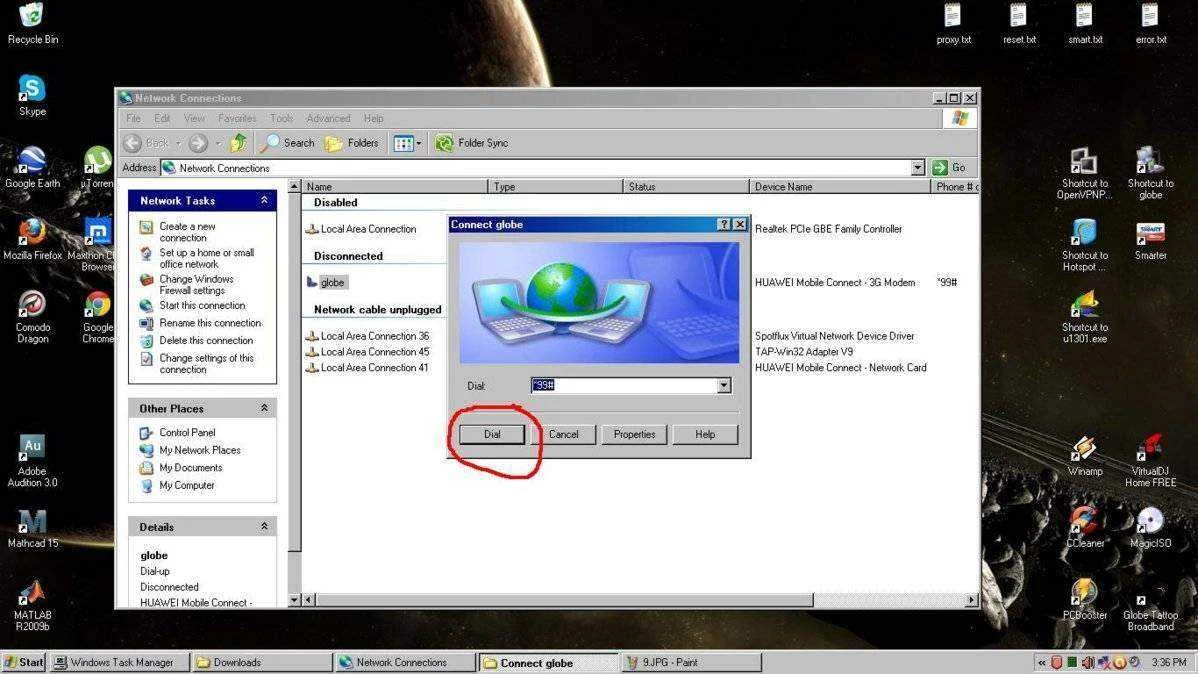Click Create a new connection link

point(187,232)
